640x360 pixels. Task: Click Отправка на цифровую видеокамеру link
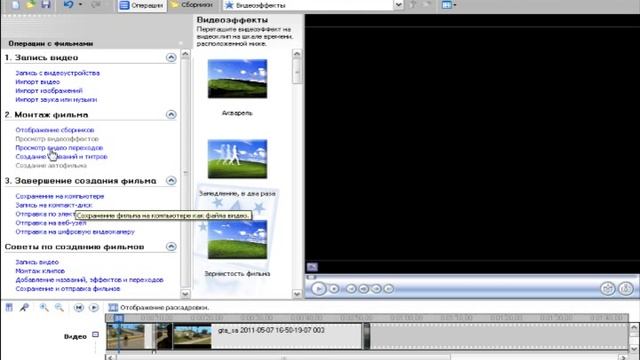click(x=75, y=232)
